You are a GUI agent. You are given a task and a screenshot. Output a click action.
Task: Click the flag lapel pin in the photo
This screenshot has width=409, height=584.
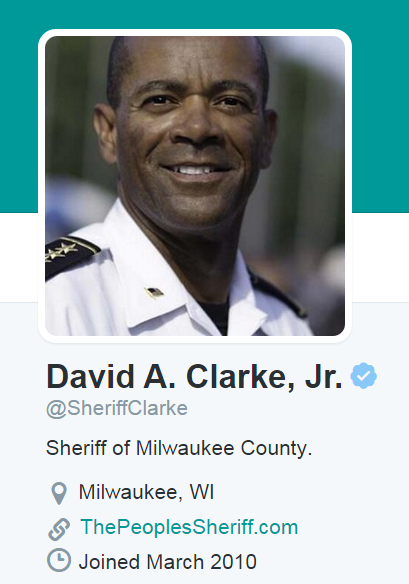click(154, 292)
